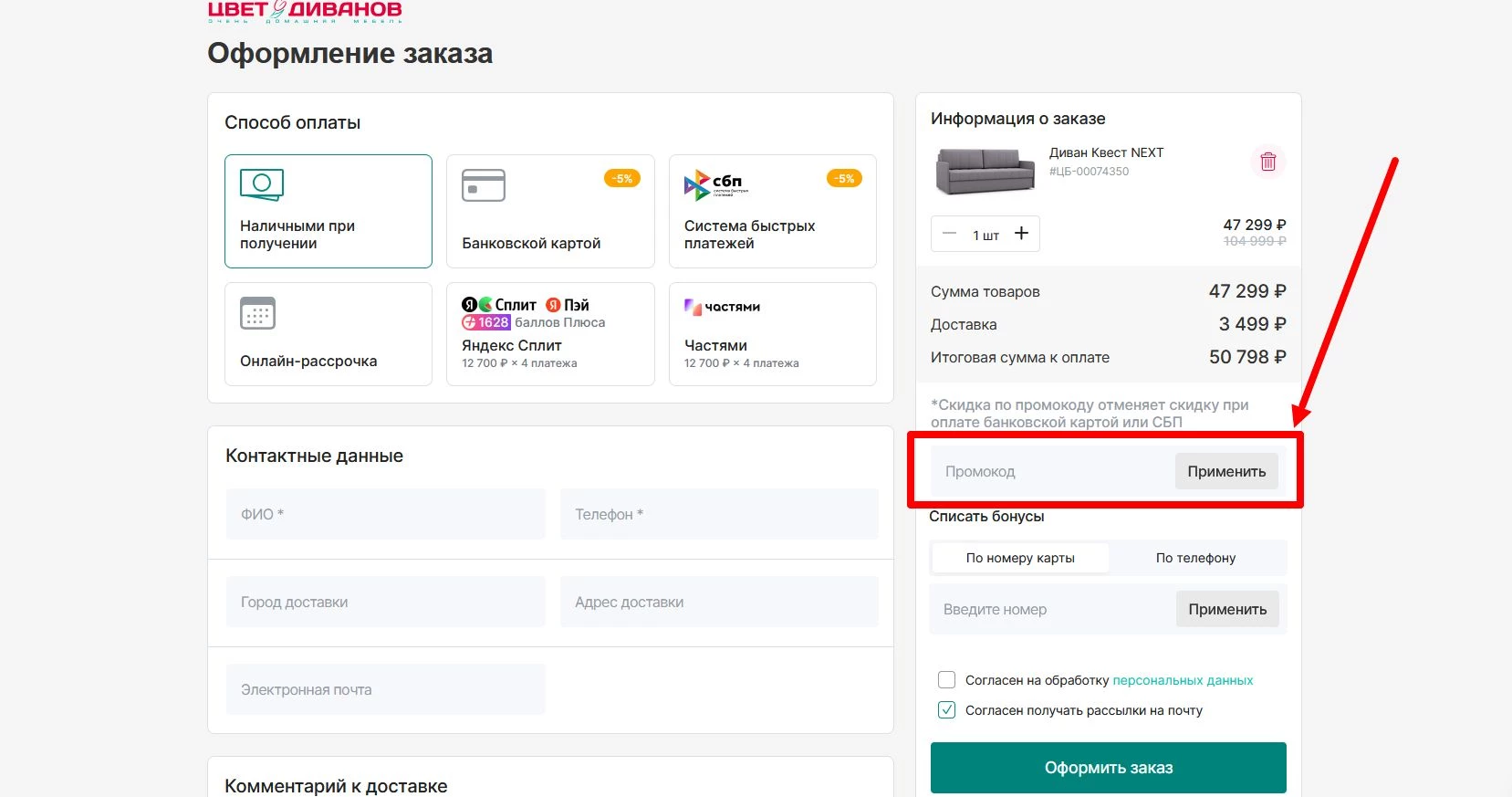Click the Сумма товаров 47 299 ₽ value
1512x797 pixels.
tap(1247, 291)
